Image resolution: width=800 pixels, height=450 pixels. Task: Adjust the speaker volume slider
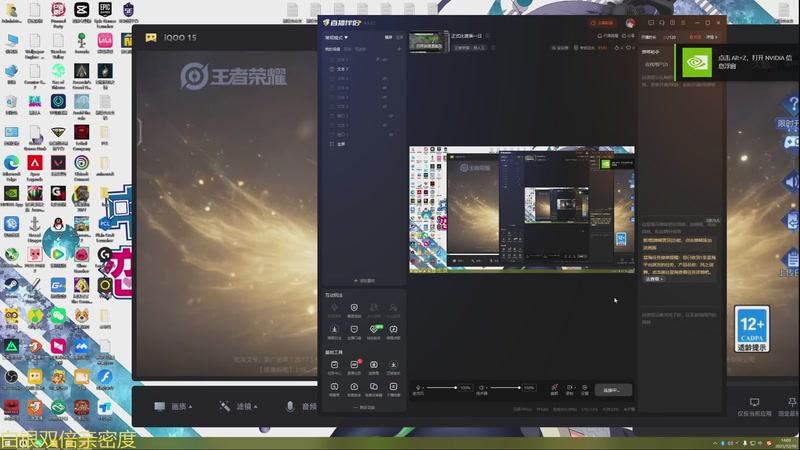coord(505,388)
